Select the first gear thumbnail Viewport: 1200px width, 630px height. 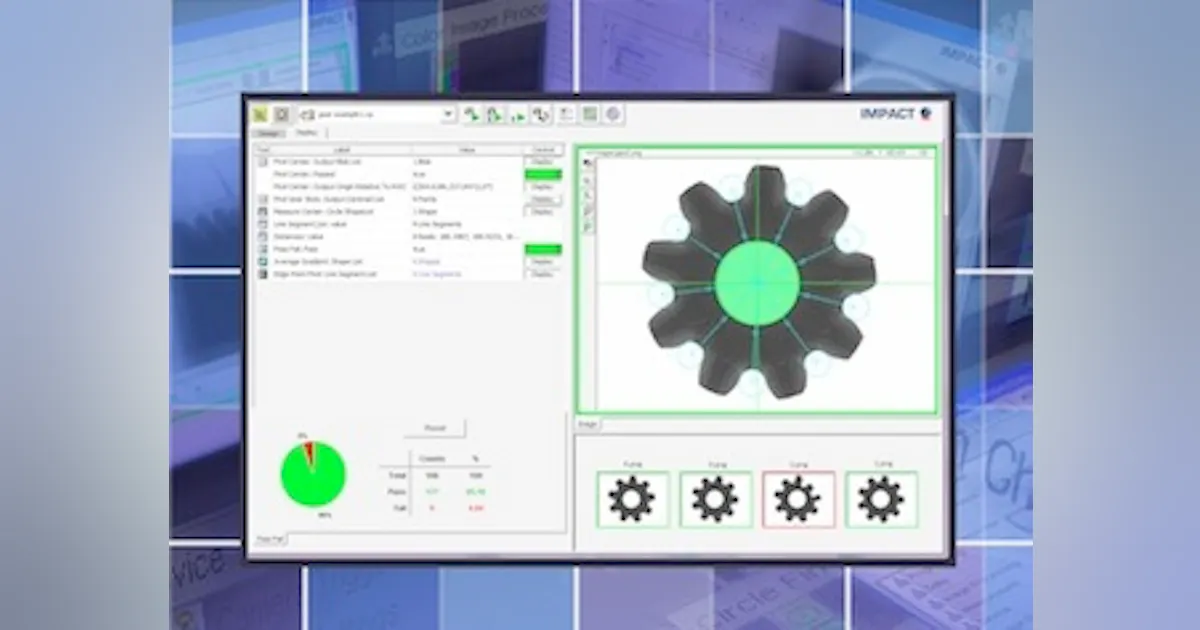632,499
